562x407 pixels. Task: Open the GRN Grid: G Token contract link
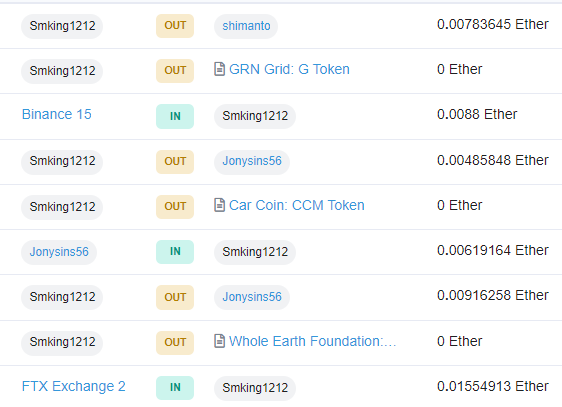pos(289,69)
